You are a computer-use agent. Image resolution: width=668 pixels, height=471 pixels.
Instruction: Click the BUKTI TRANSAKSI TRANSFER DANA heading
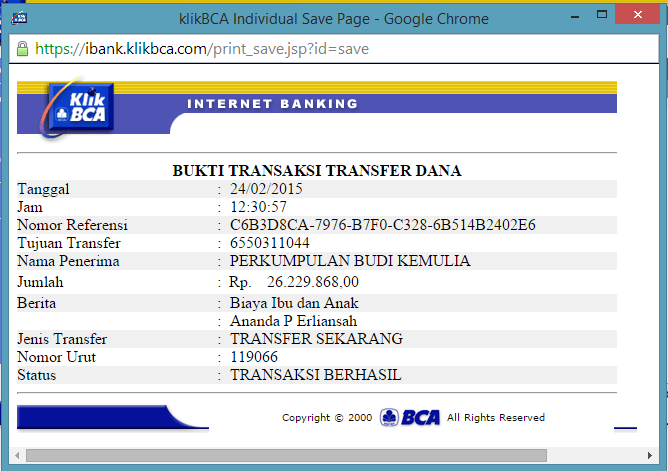coord(317,170)
